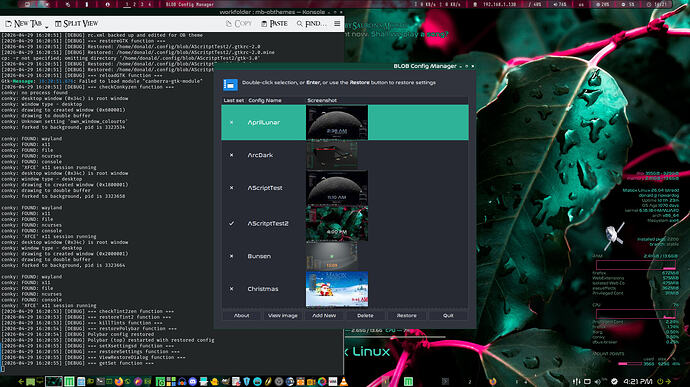Viewport: 690px width, 387px height.
Task: Click the About button in BLOB Config Manager
Action: [241, 316]
